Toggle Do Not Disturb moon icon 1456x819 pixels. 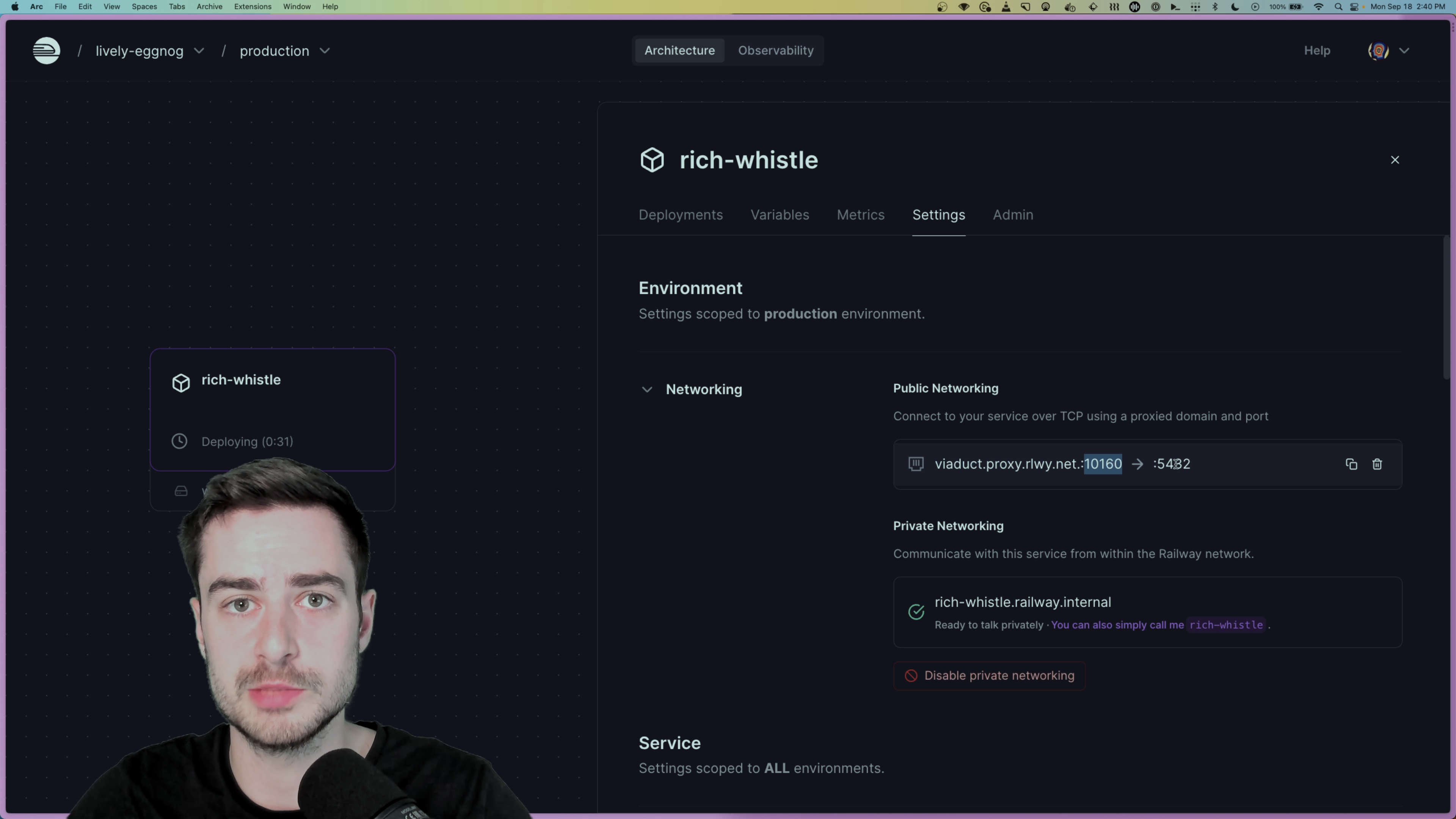pos(1235,7)
